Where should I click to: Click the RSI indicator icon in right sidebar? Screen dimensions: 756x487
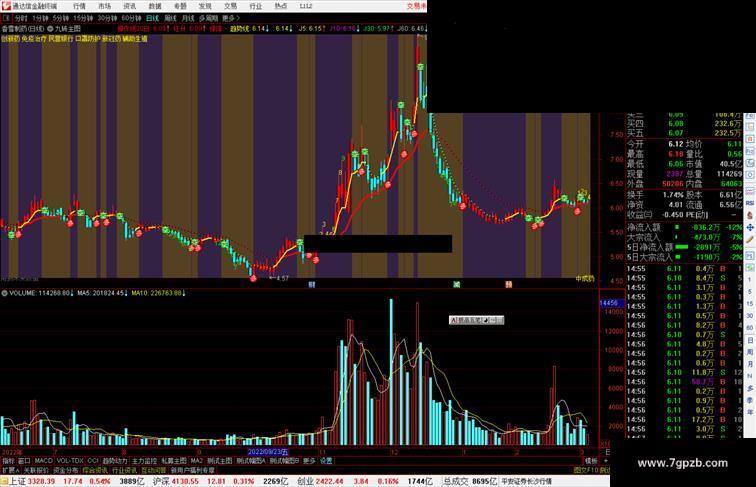pyautogui.click(x=750, y=203)
